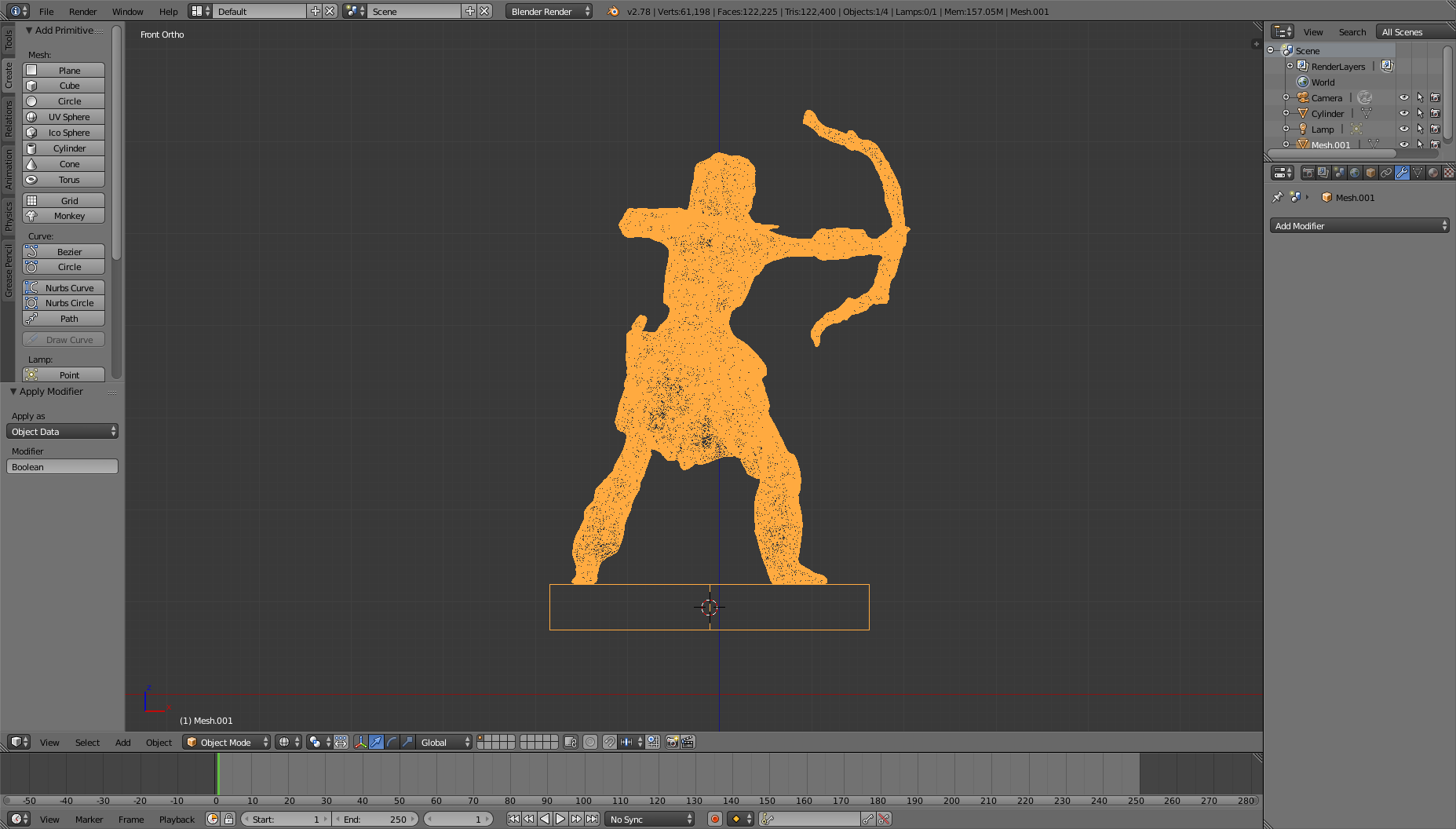Toggle Lamp visibility eye in outliner
1456x829 pixels.
tap(1404, 129)
